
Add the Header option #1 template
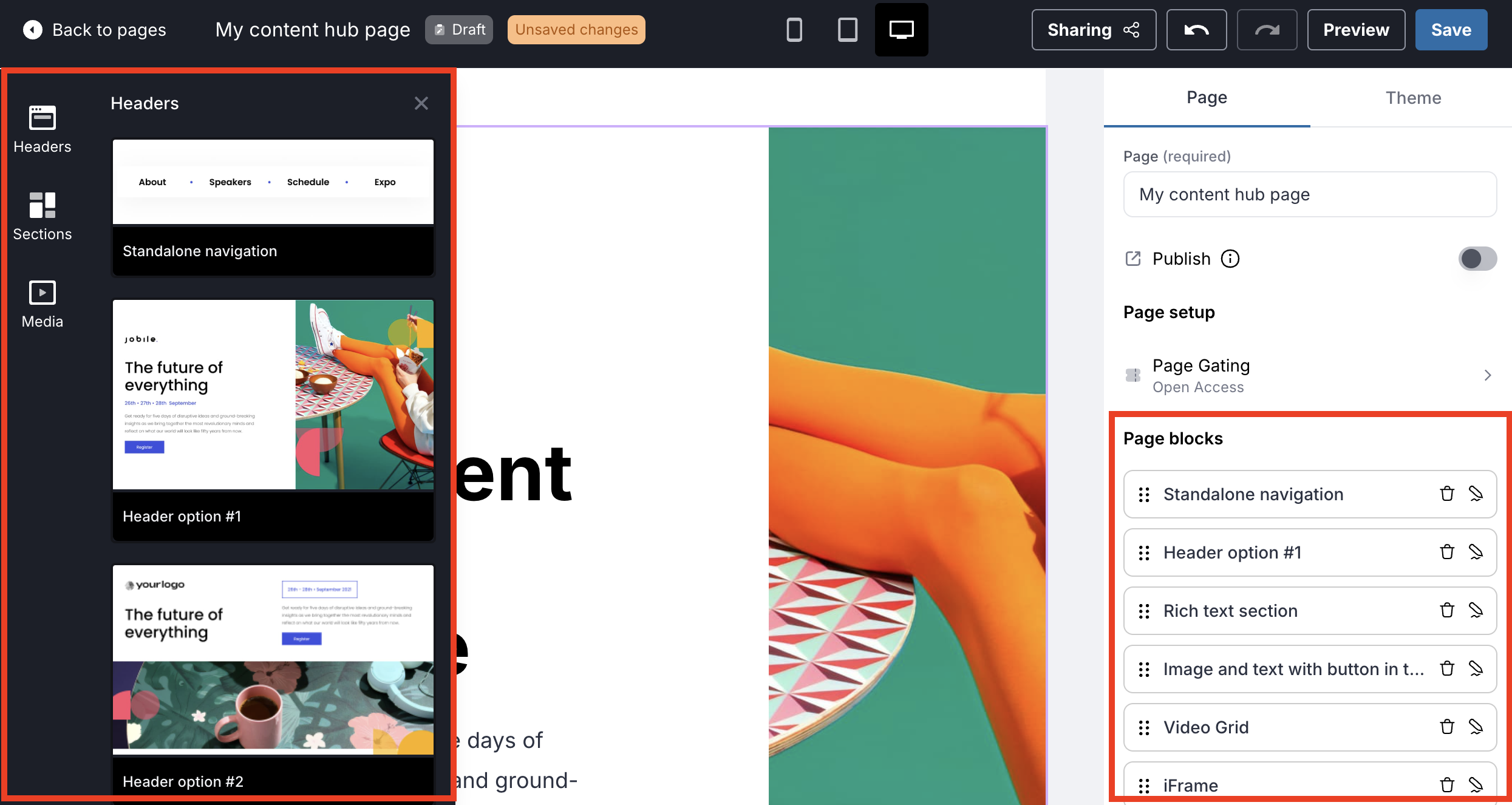tap(273, 420)
